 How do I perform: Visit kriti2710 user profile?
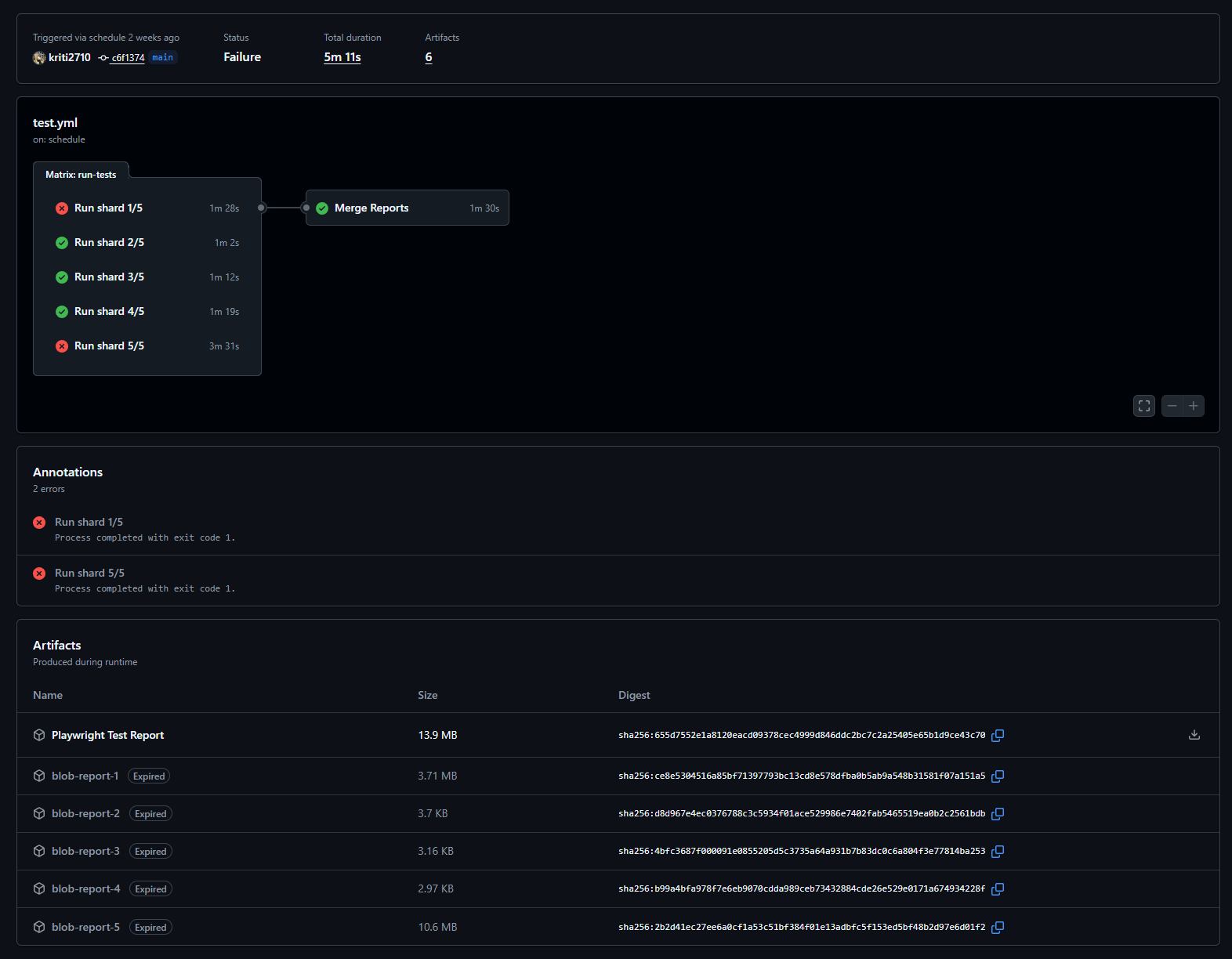click(69, 58)
